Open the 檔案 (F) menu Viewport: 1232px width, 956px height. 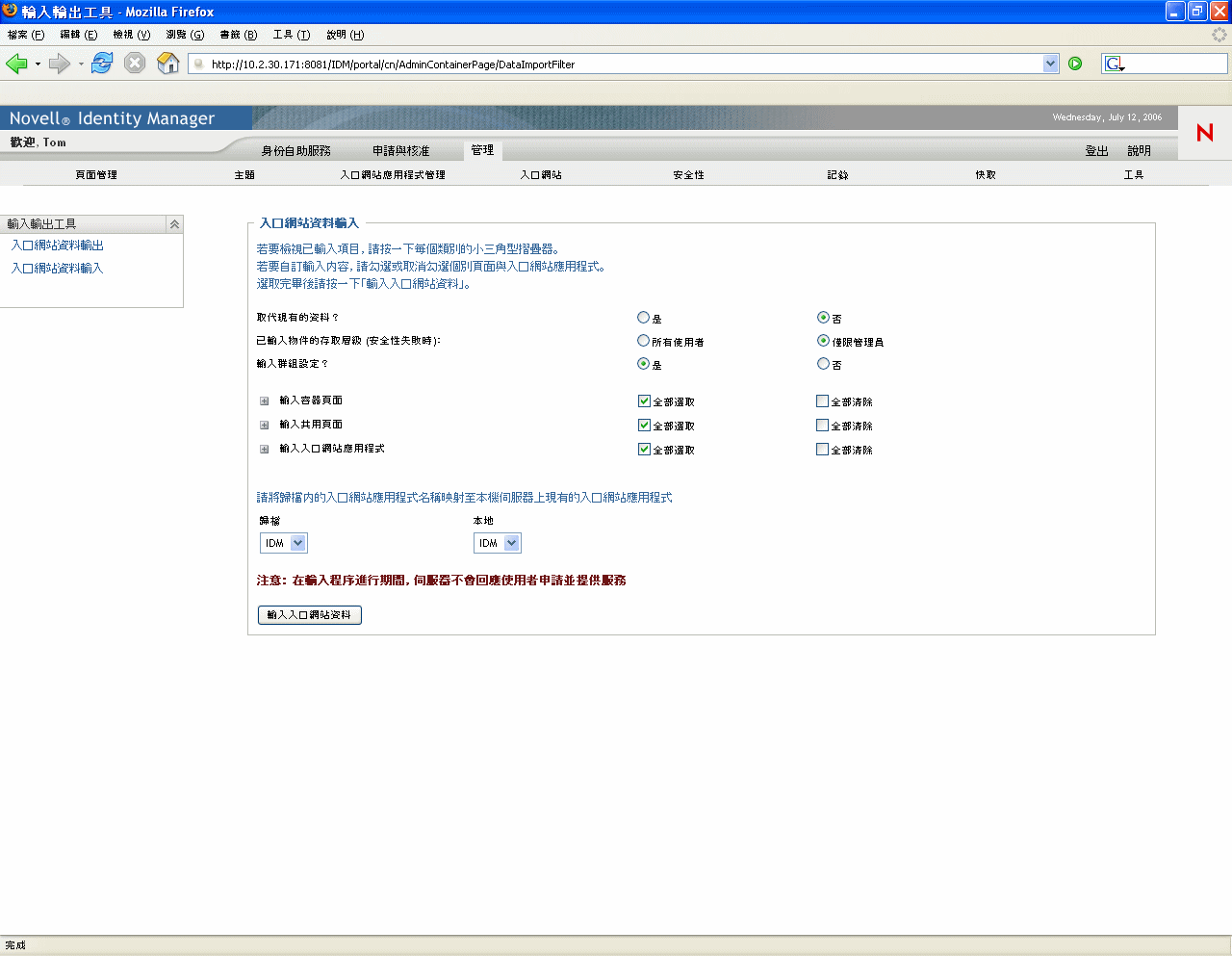pos(26,35)
